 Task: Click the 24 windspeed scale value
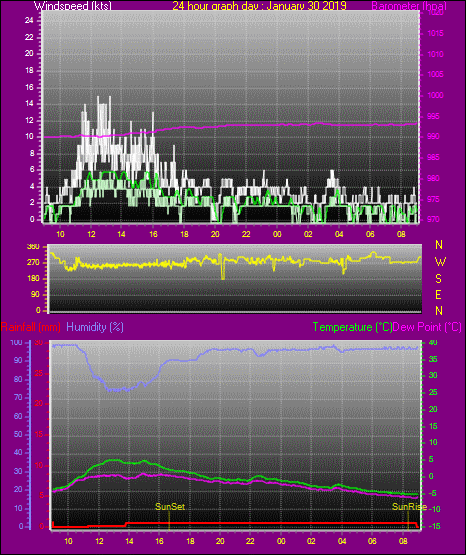click(29, 21)
